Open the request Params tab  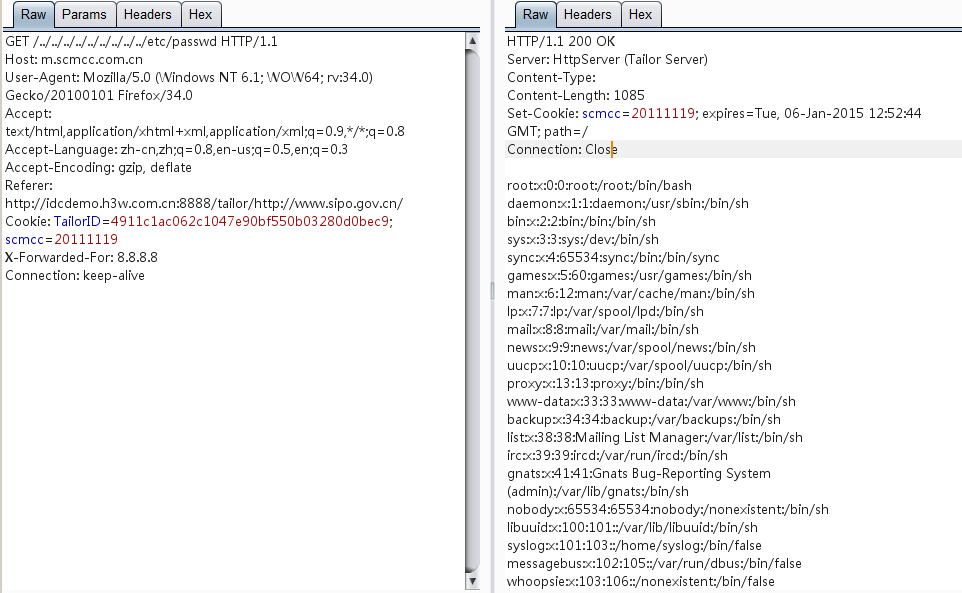pos(85,15)
